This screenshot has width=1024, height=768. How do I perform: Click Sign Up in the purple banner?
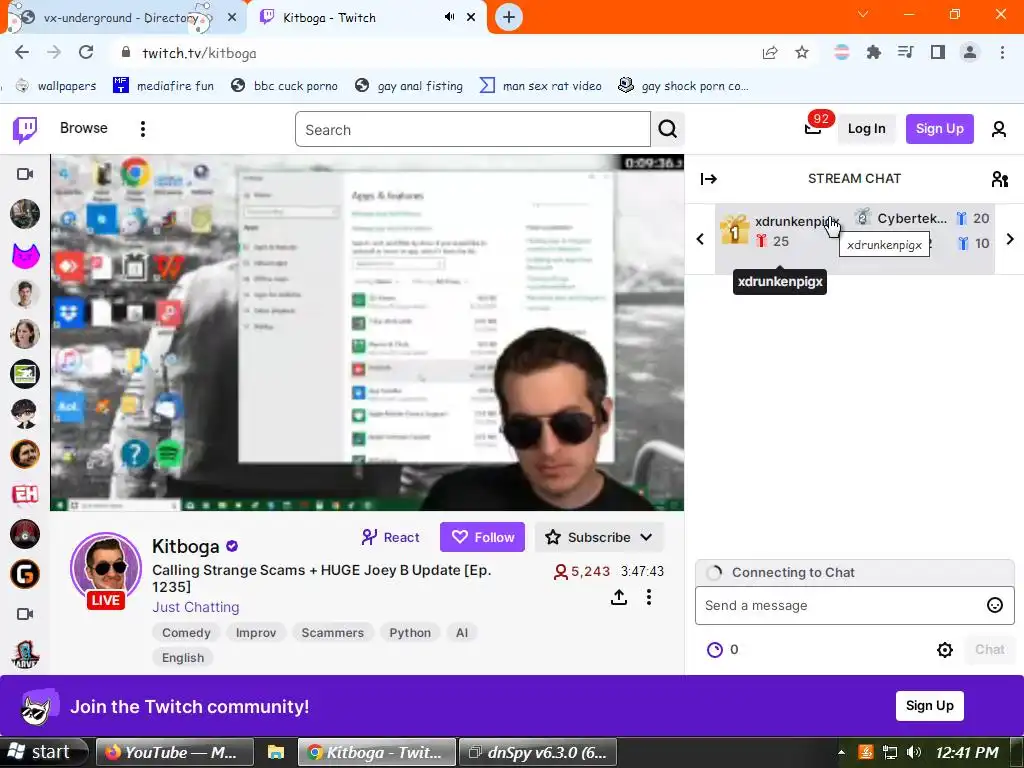(x=929, y=705)
